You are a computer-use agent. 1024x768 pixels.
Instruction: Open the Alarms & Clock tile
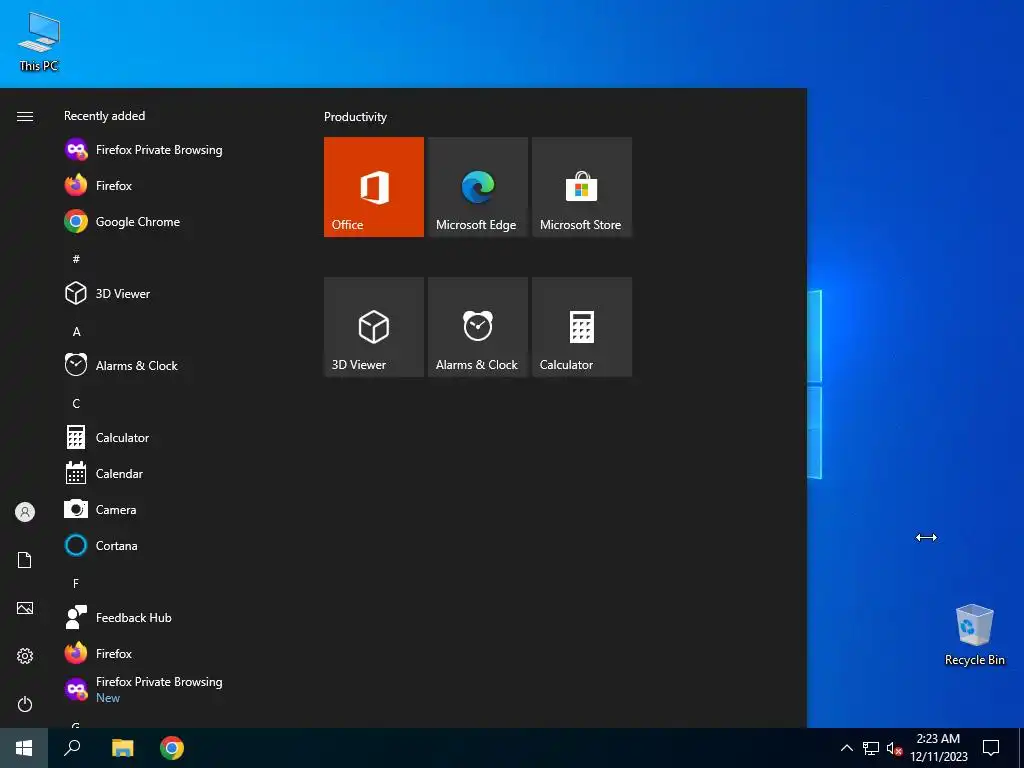477,327
